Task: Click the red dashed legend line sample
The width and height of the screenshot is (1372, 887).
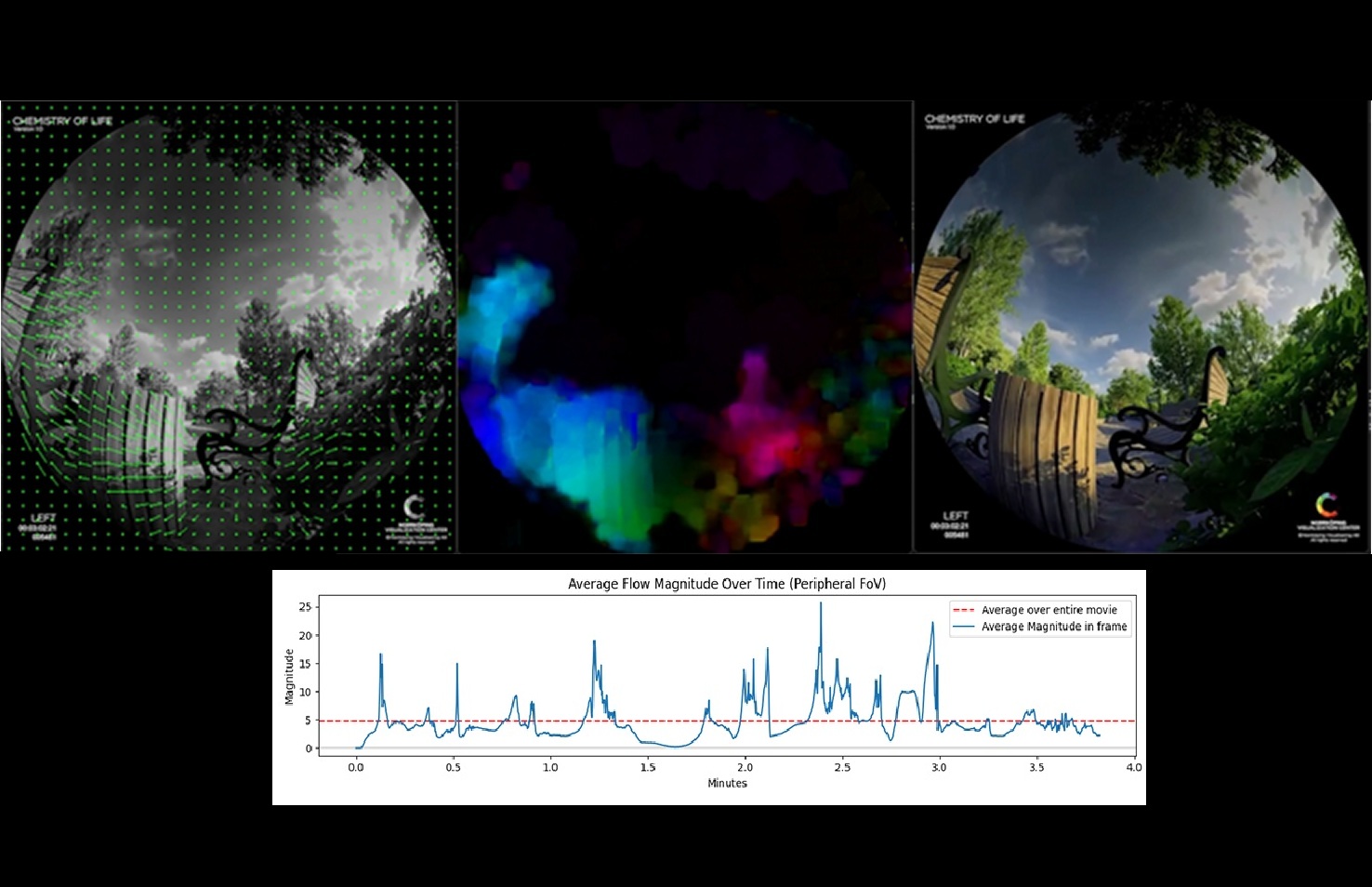Action: coord(962,610)
